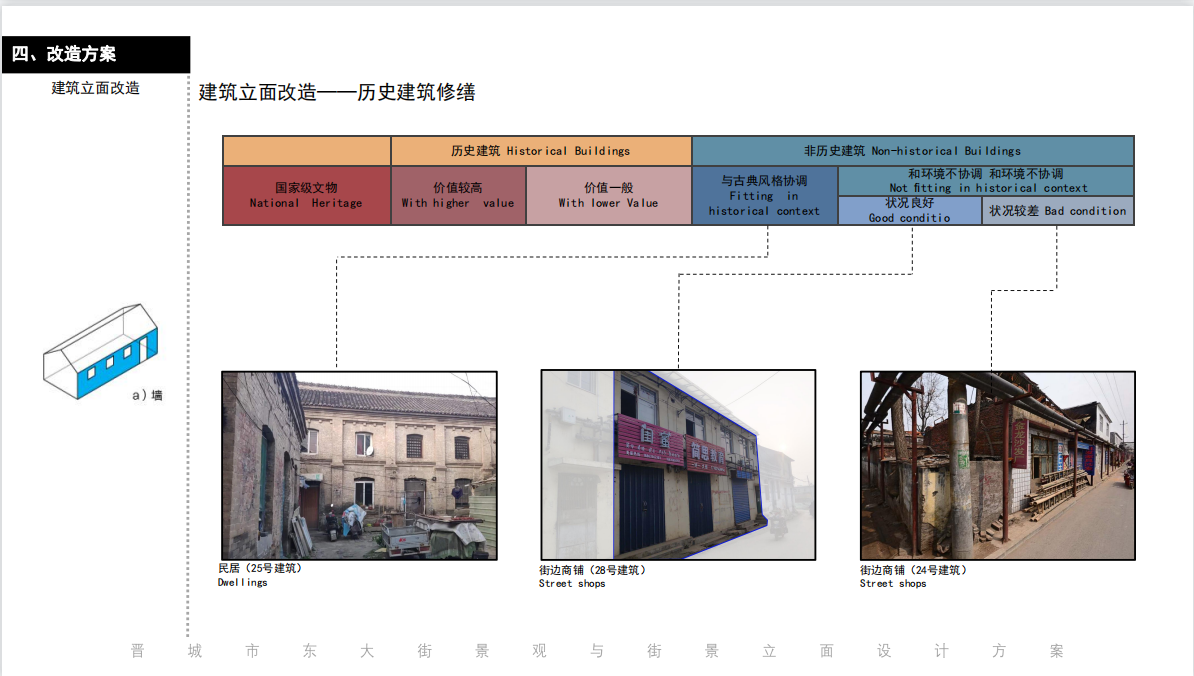Open the building 24 alley street shops photo
Image resolution: width=1194 pixels, height=676 pixels.
click(997, 465)
